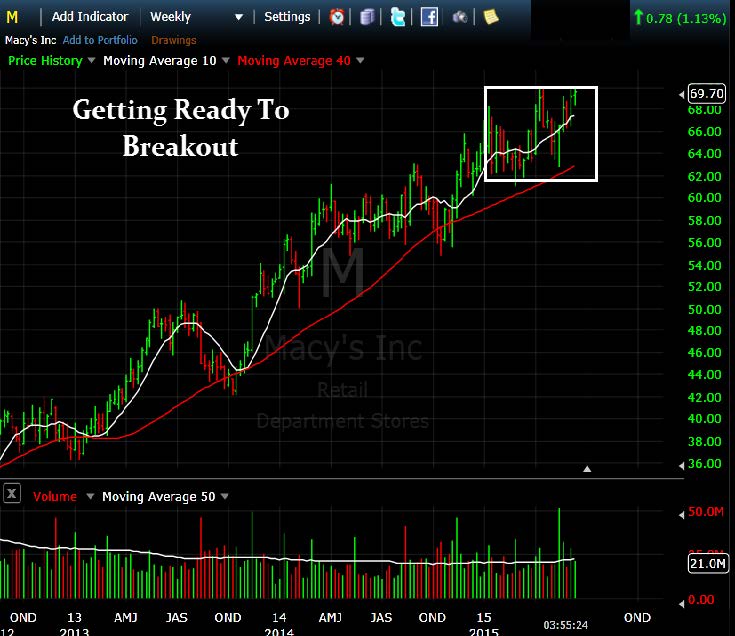Click the 2014 year axis label
The height and width of the screenshot is (636, 735).
pyautogui.click(x=279, y=631)
